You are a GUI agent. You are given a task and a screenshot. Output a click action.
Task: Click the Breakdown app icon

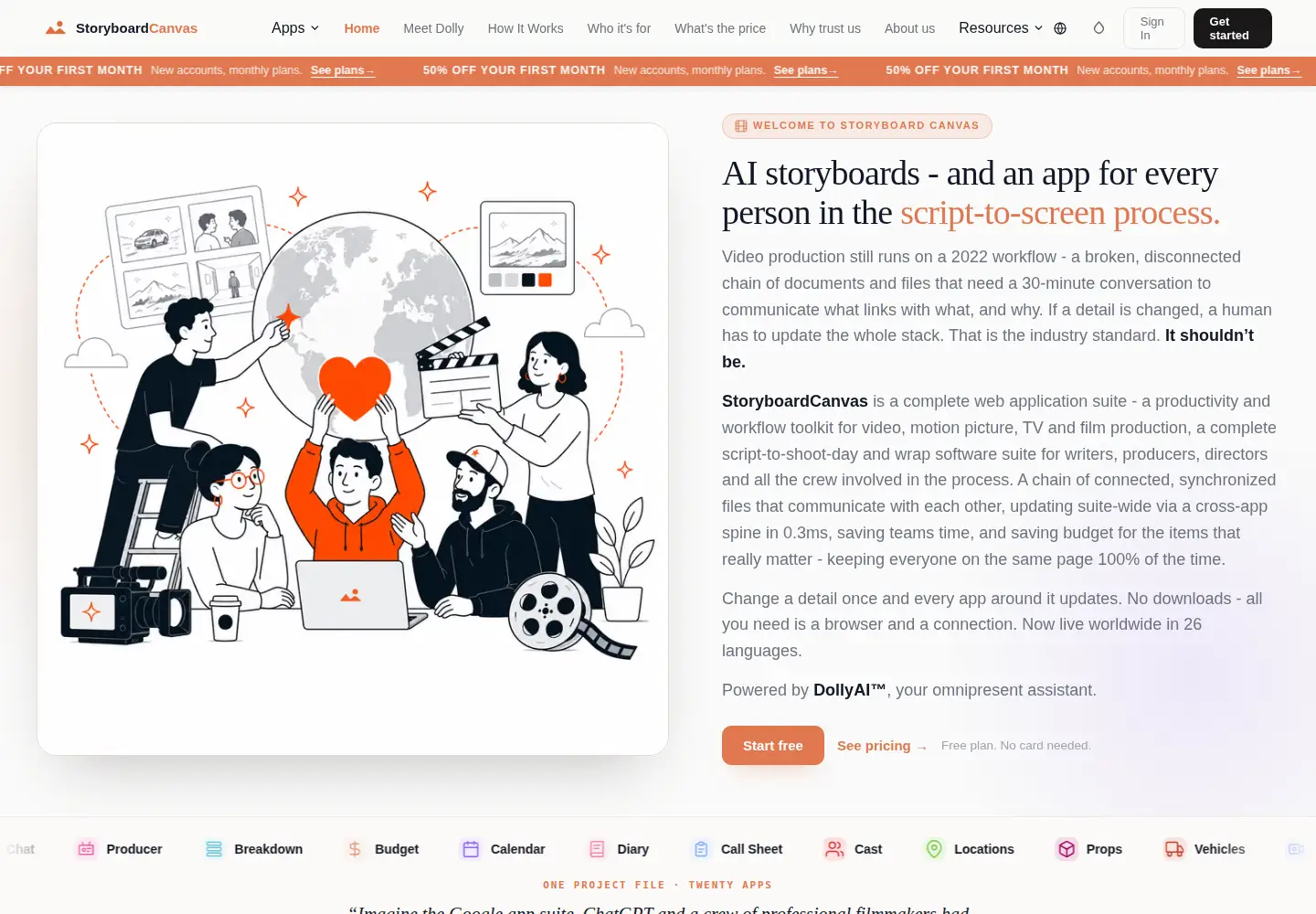214,849
